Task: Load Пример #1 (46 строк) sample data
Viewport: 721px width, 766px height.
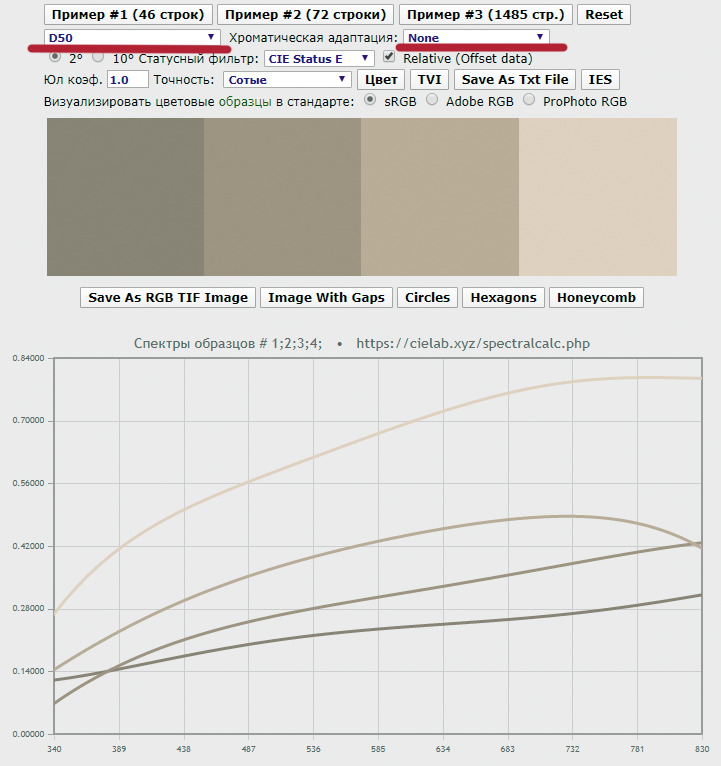Action: click(x=128, y=15)
